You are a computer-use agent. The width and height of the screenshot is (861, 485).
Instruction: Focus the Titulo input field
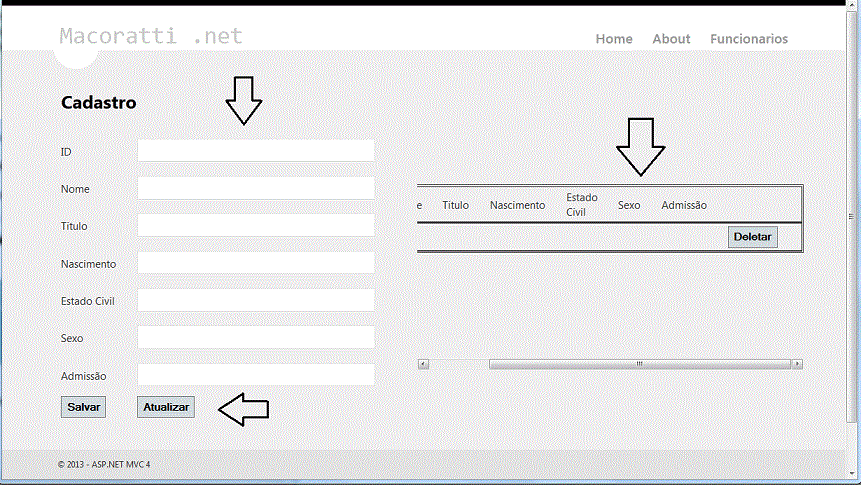coord(256,226)
